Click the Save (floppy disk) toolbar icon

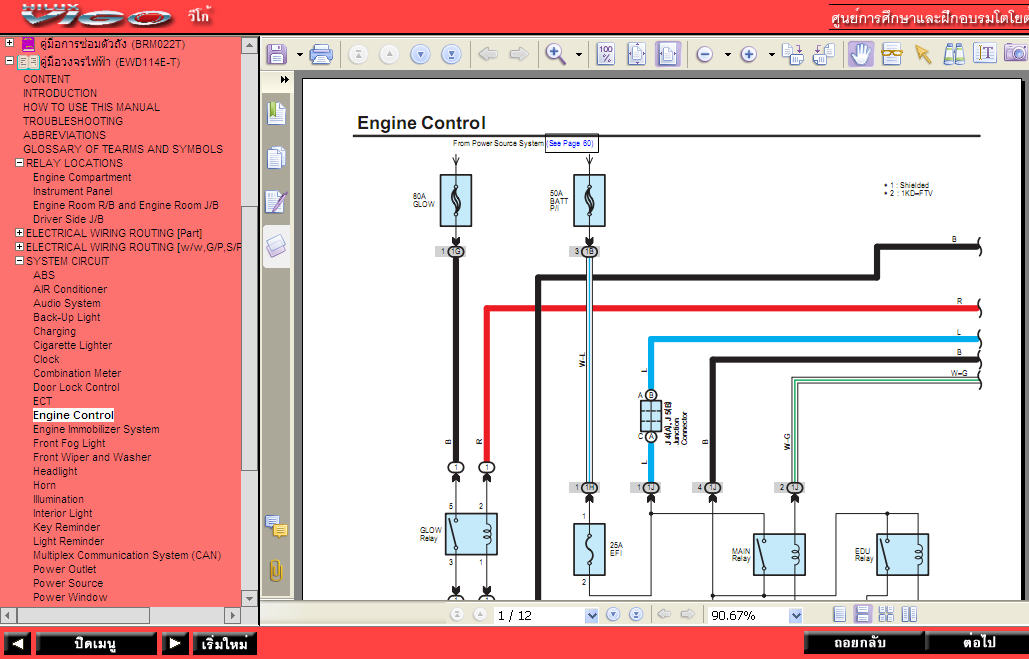coord(276,54)
